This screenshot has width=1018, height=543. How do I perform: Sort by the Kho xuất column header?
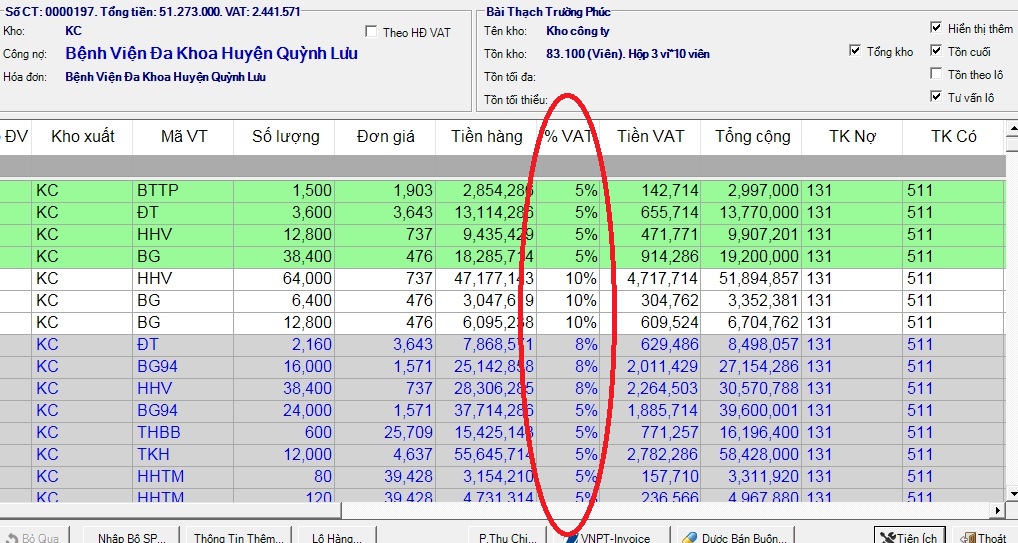pyautogui.click(x=82, y=136)
